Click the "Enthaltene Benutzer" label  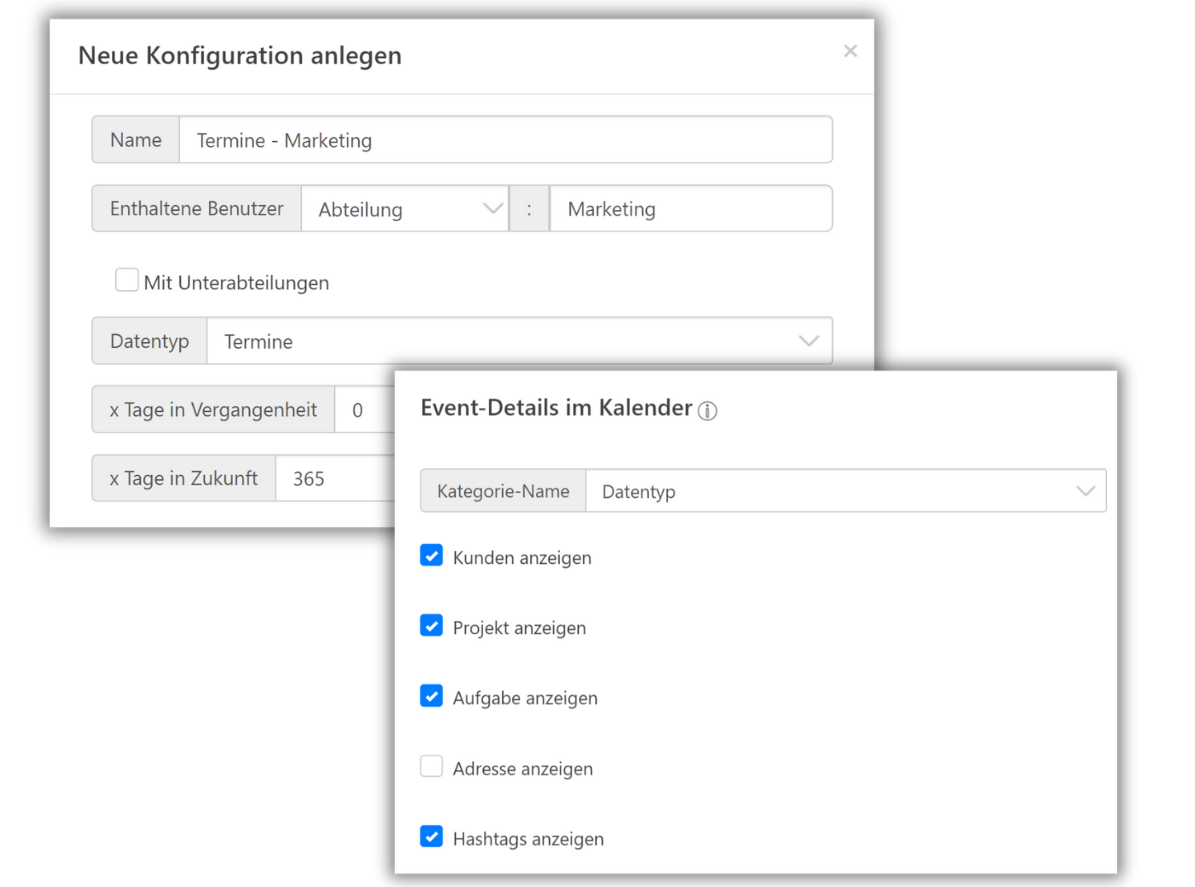click(196, 208)
